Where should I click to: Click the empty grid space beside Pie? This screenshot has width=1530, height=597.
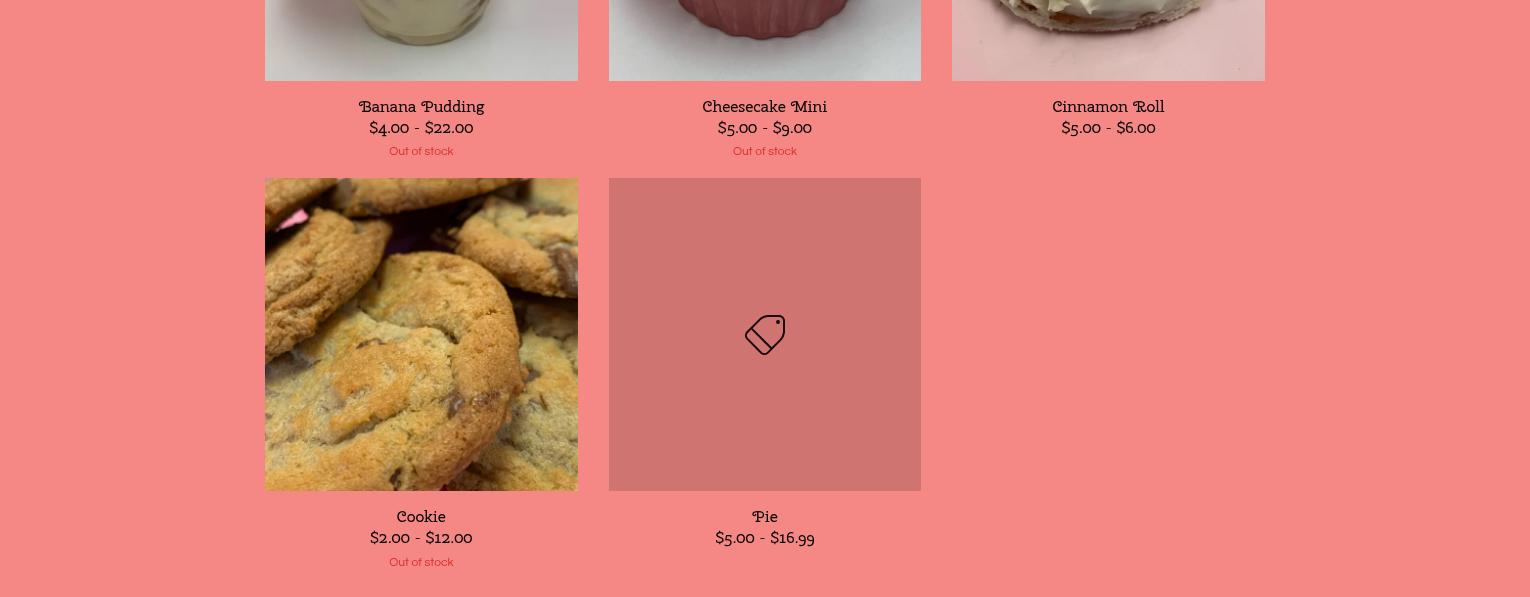1108,334
